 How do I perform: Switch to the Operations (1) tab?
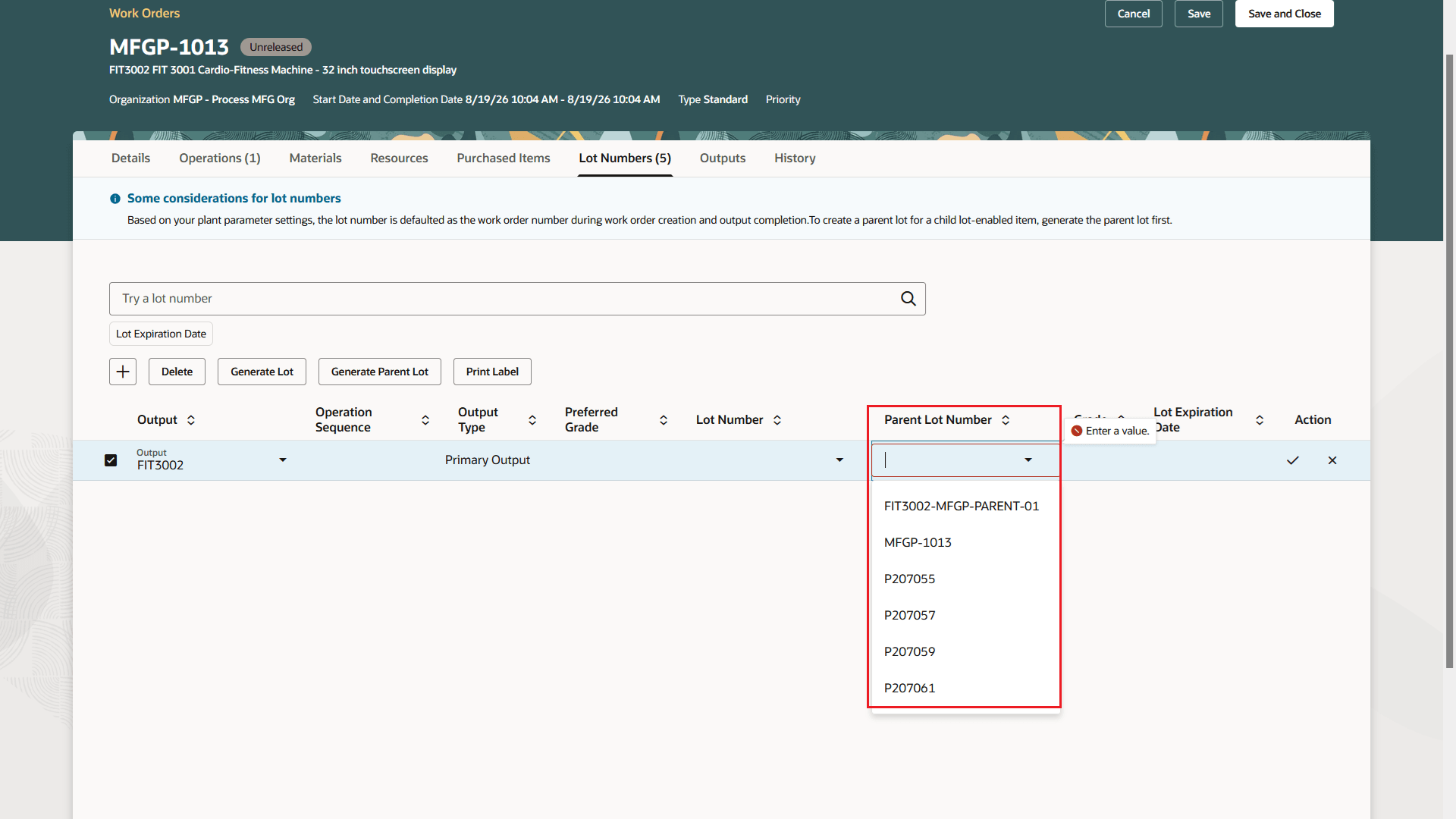(220, 158)
